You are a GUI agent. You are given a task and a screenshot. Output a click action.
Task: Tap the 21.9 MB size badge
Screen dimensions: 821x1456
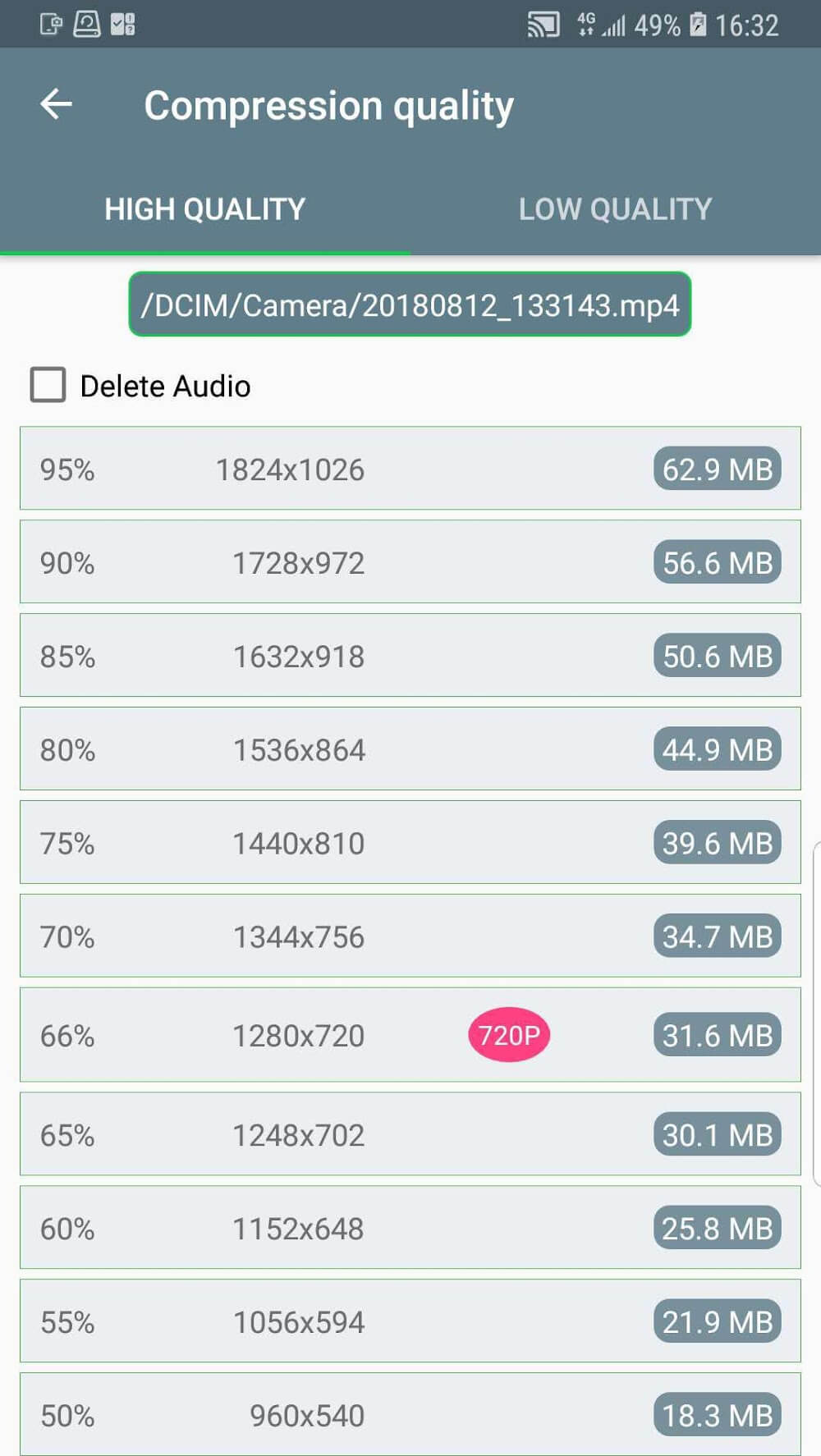[717, 1322]
